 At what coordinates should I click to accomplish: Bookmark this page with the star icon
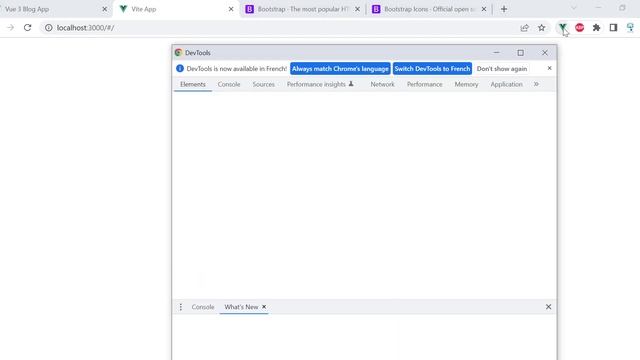point(541,28)
